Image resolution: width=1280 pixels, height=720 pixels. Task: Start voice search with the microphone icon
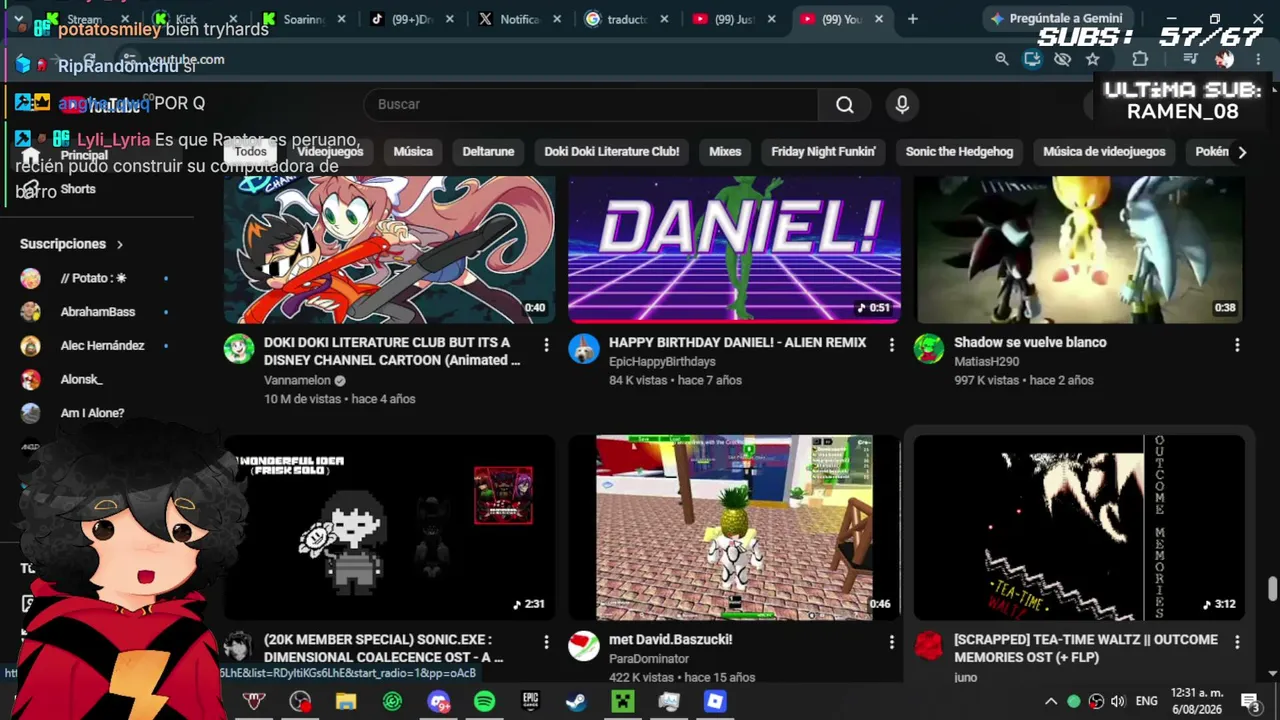click(902, 104)
